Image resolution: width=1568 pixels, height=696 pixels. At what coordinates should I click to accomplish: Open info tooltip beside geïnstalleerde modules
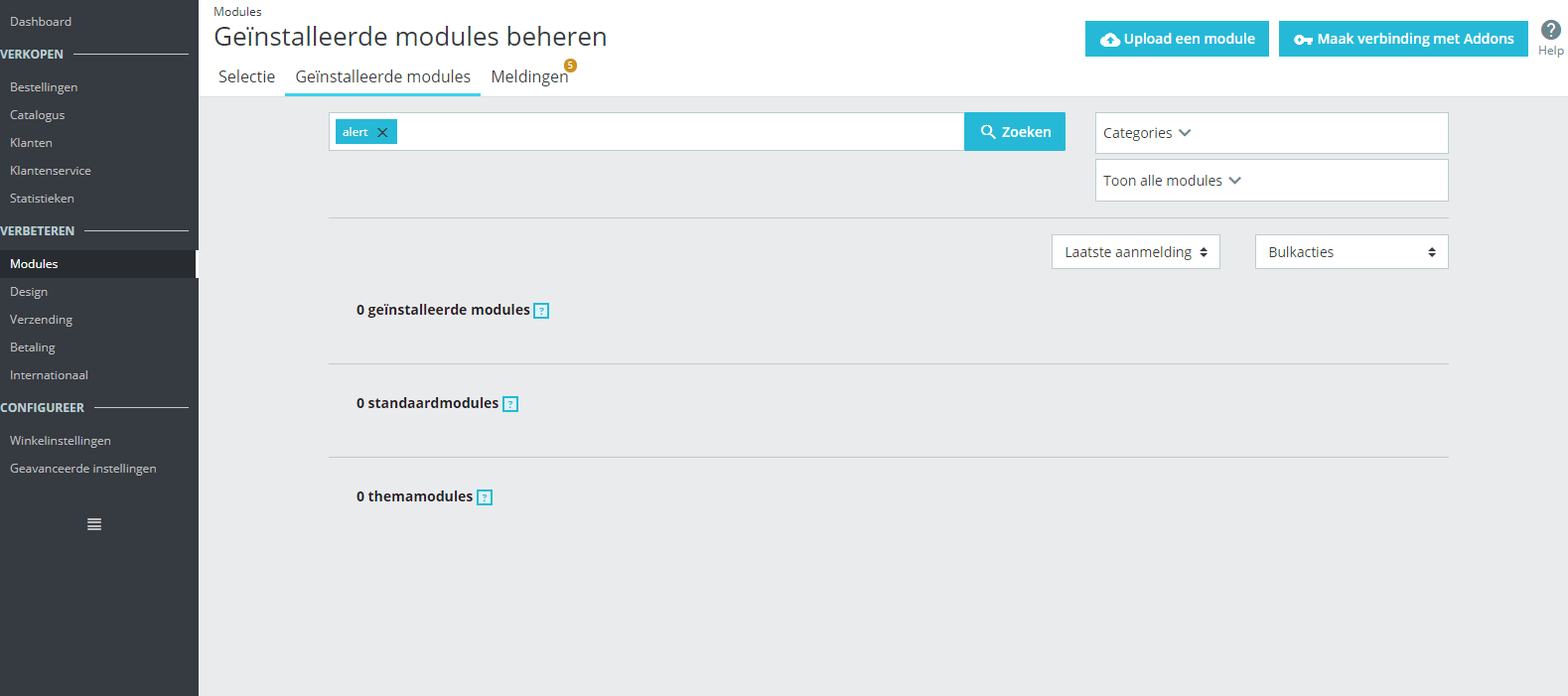(541, 311)
